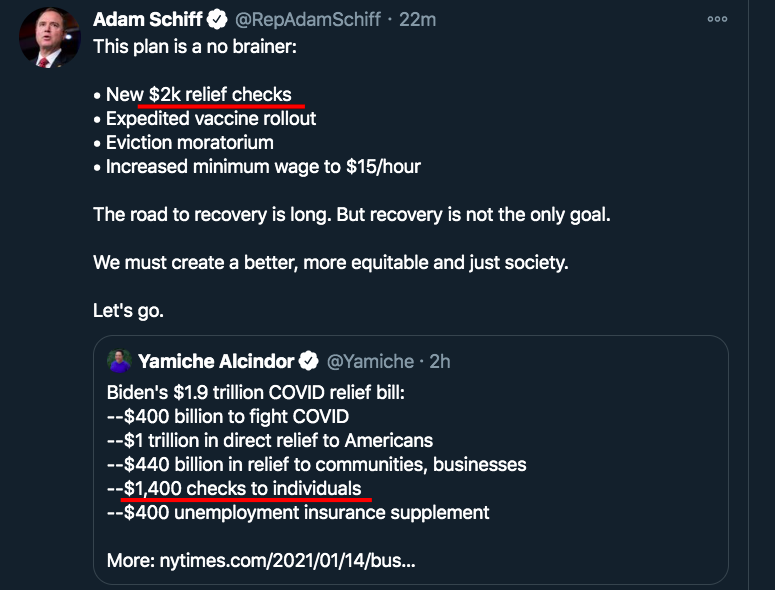Click the 22m tweet timestamp
Viewport: 775px width, 590px height.
click(418, 21)
